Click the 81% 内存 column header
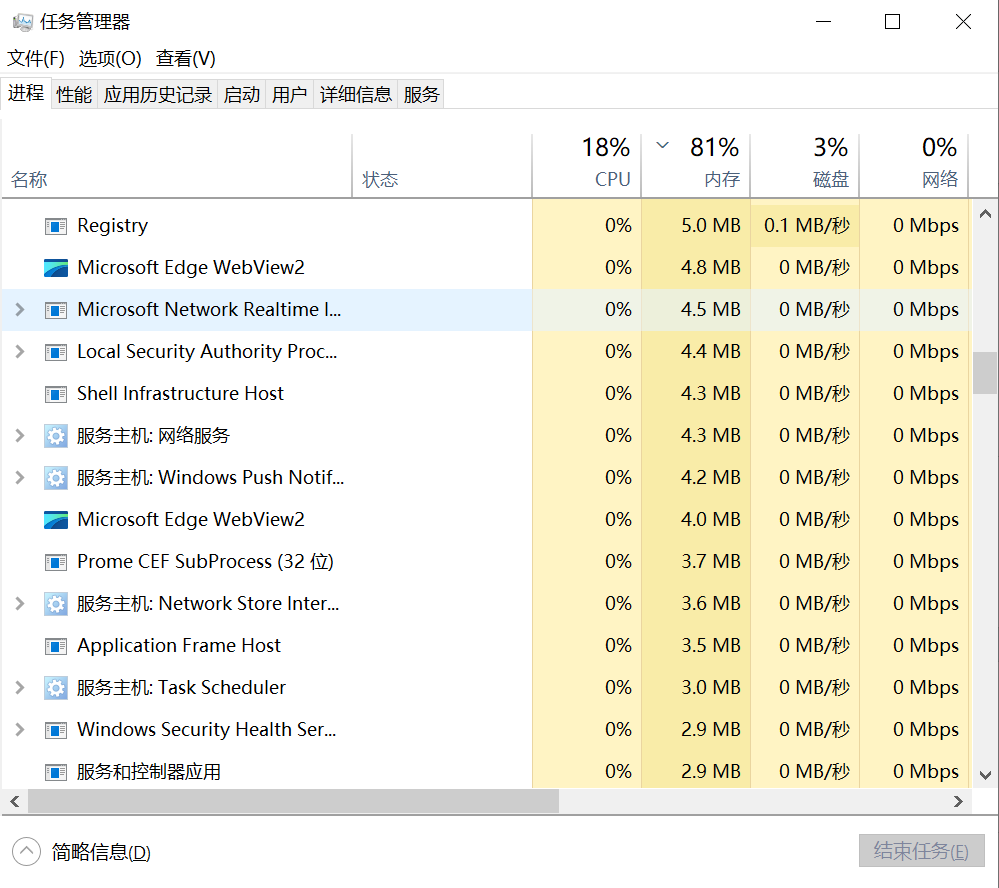 pyautogui.click(x=696, y=166)
